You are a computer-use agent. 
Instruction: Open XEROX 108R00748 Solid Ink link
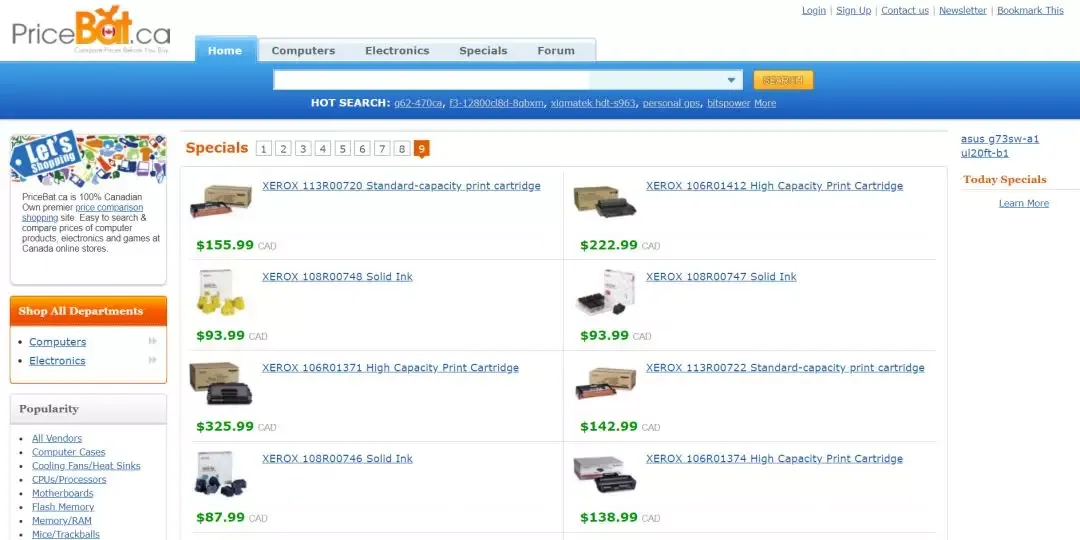(x=337, y=277)
